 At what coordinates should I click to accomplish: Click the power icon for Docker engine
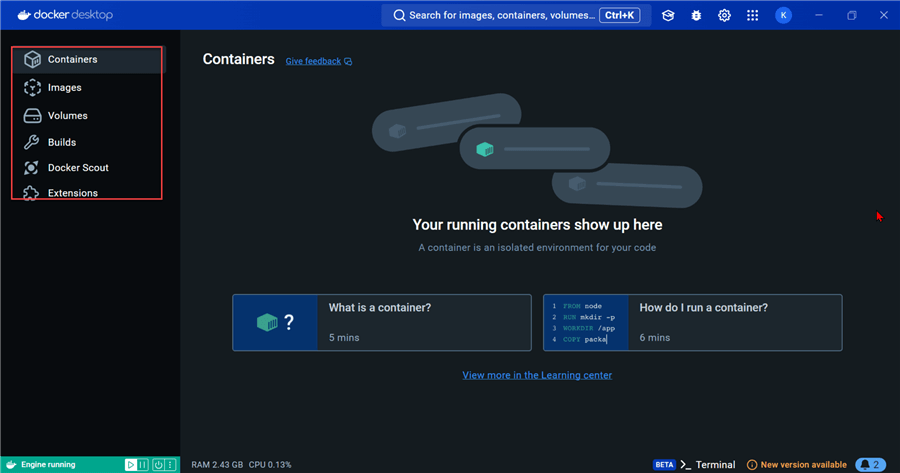click(x=158, y=465)
